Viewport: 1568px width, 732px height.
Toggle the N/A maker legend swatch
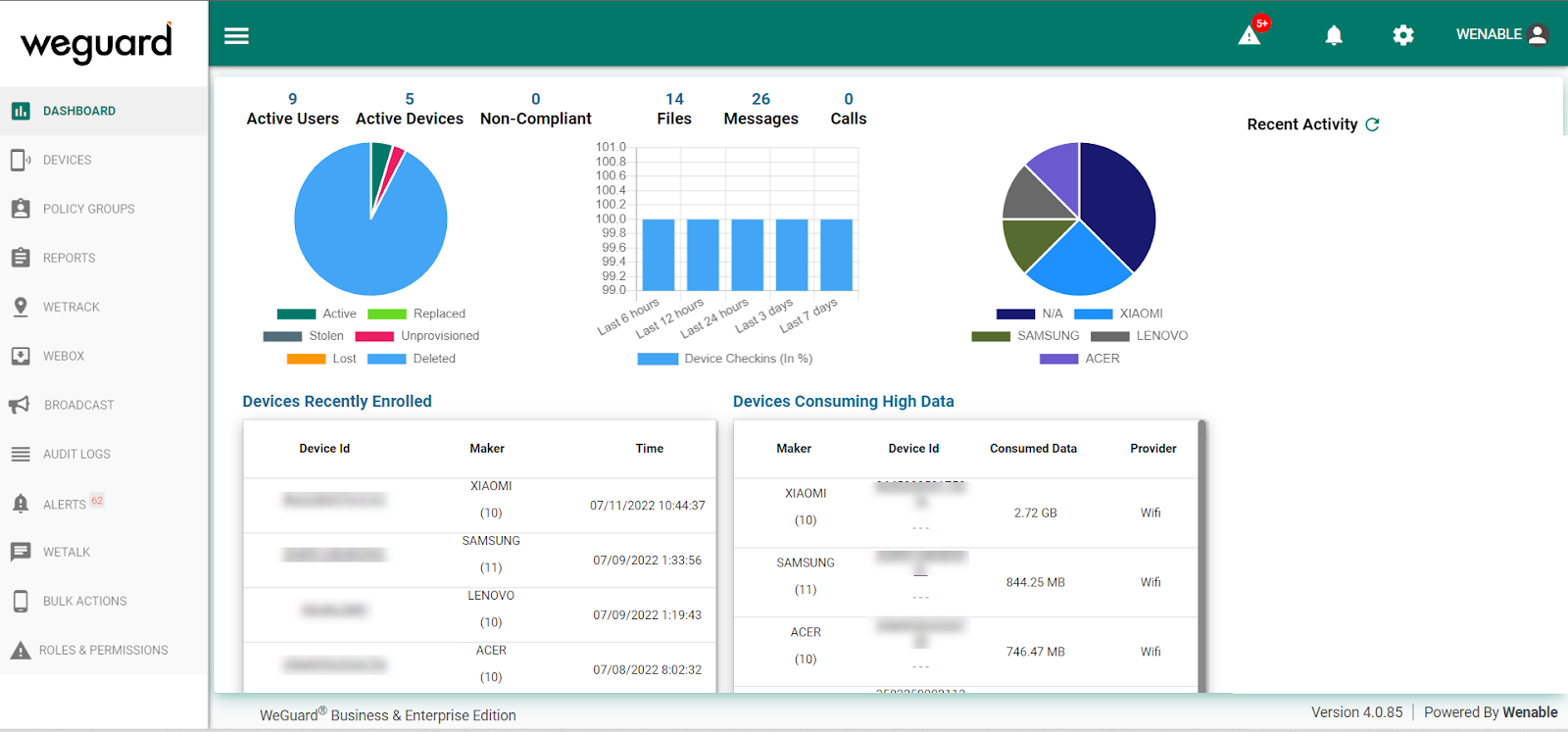tap(1015, 314)
